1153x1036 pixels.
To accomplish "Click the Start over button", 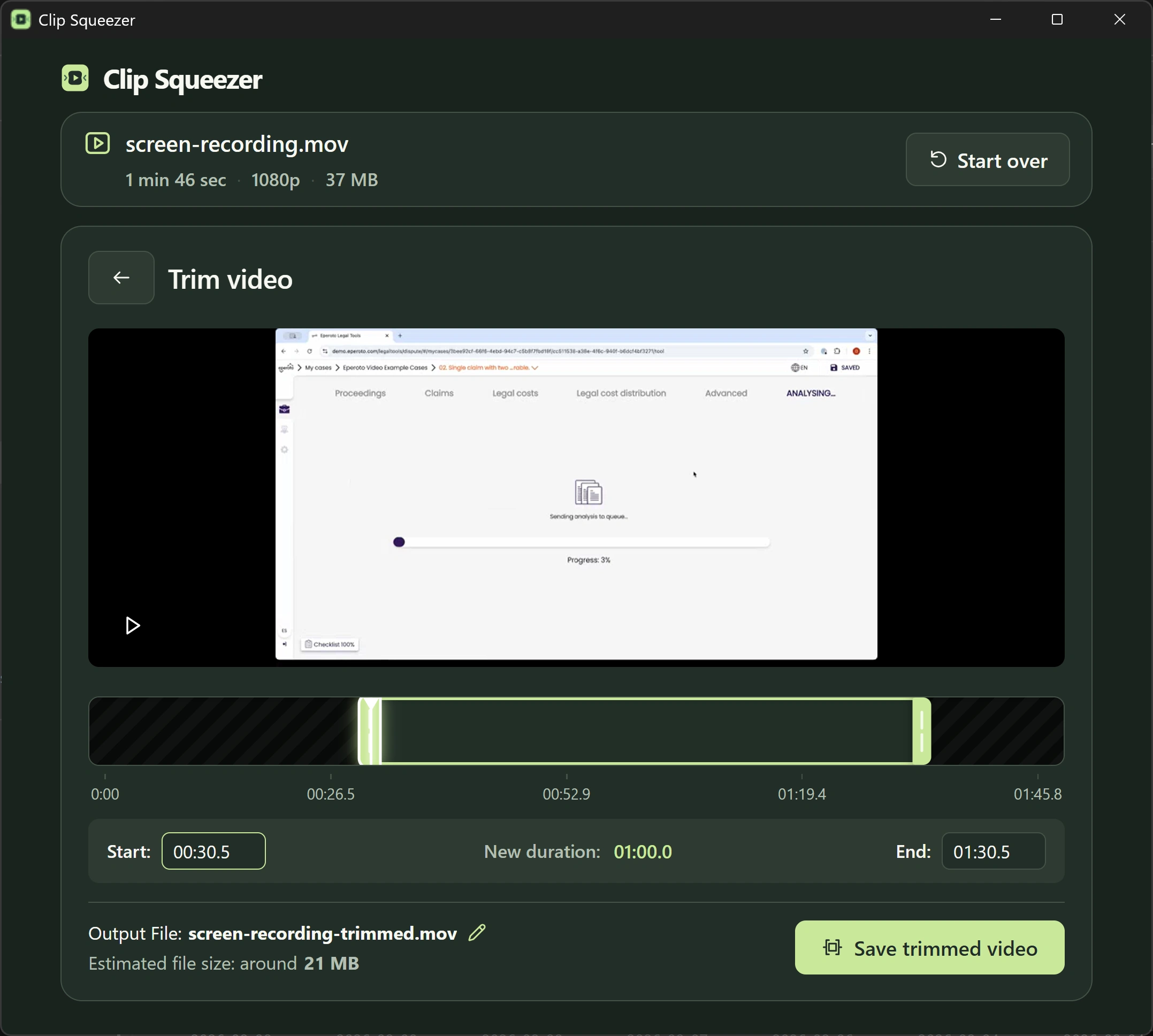I will [987, 160].
